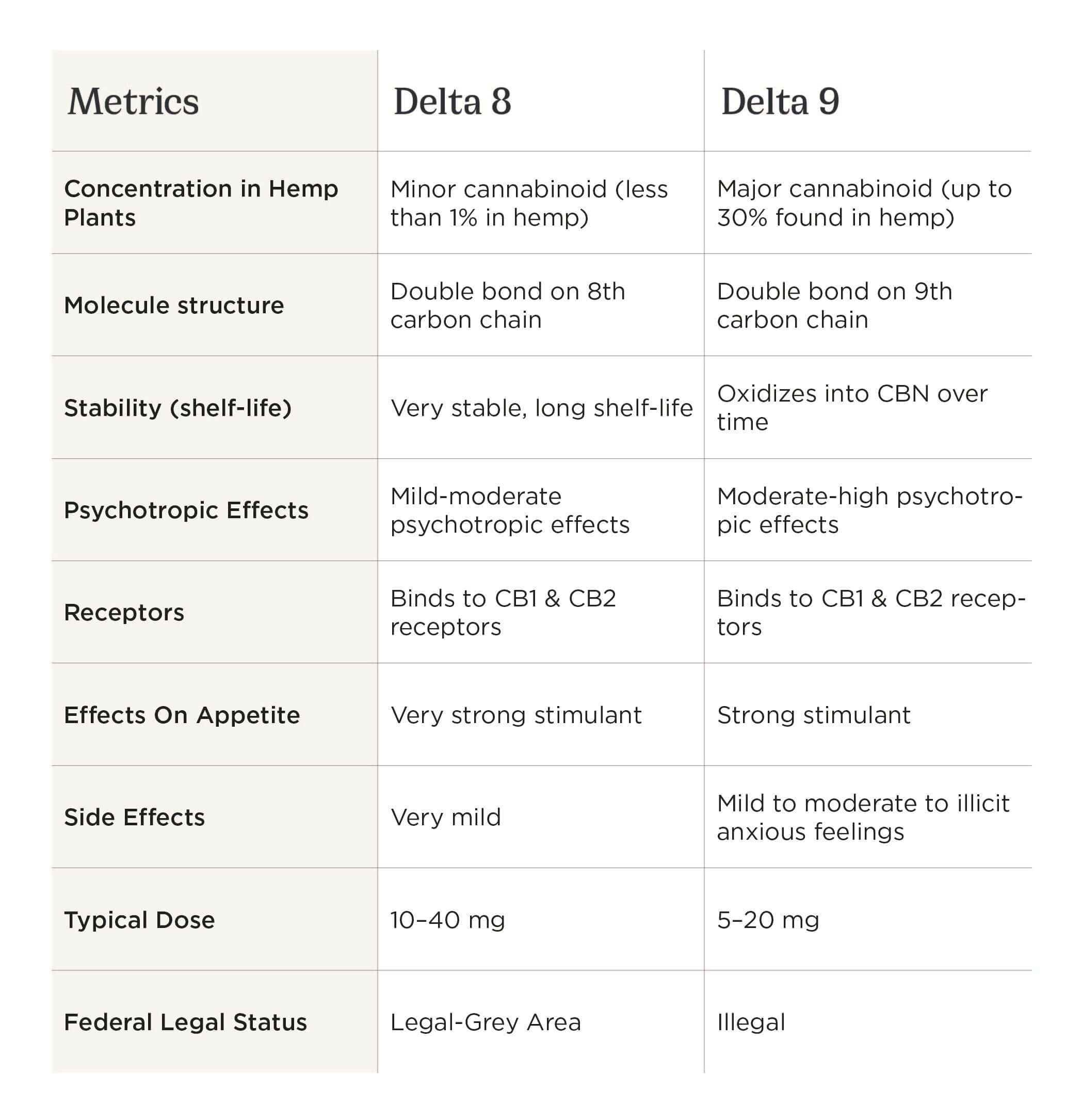Click the Stability (shelf-life) row label
The height and width of the screenshot is (1120, 1082).
tap(177, 408)
